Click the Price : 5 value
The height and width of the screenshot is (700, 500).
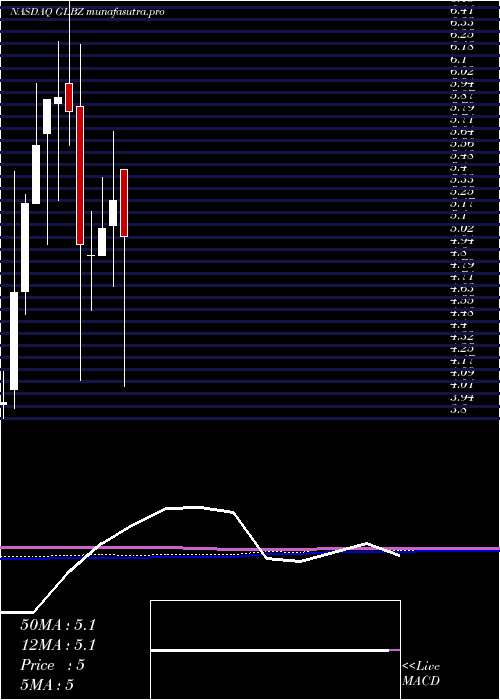[52, 665]
